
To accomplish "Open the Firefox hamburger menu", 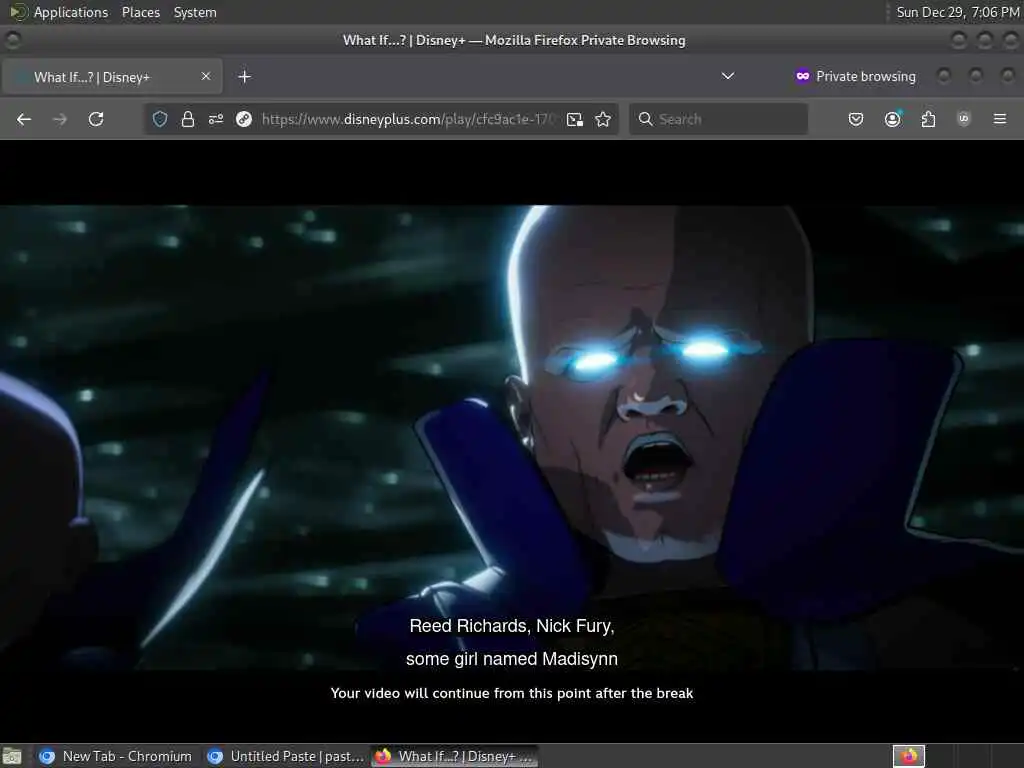I will click(x=1000, y=119).
